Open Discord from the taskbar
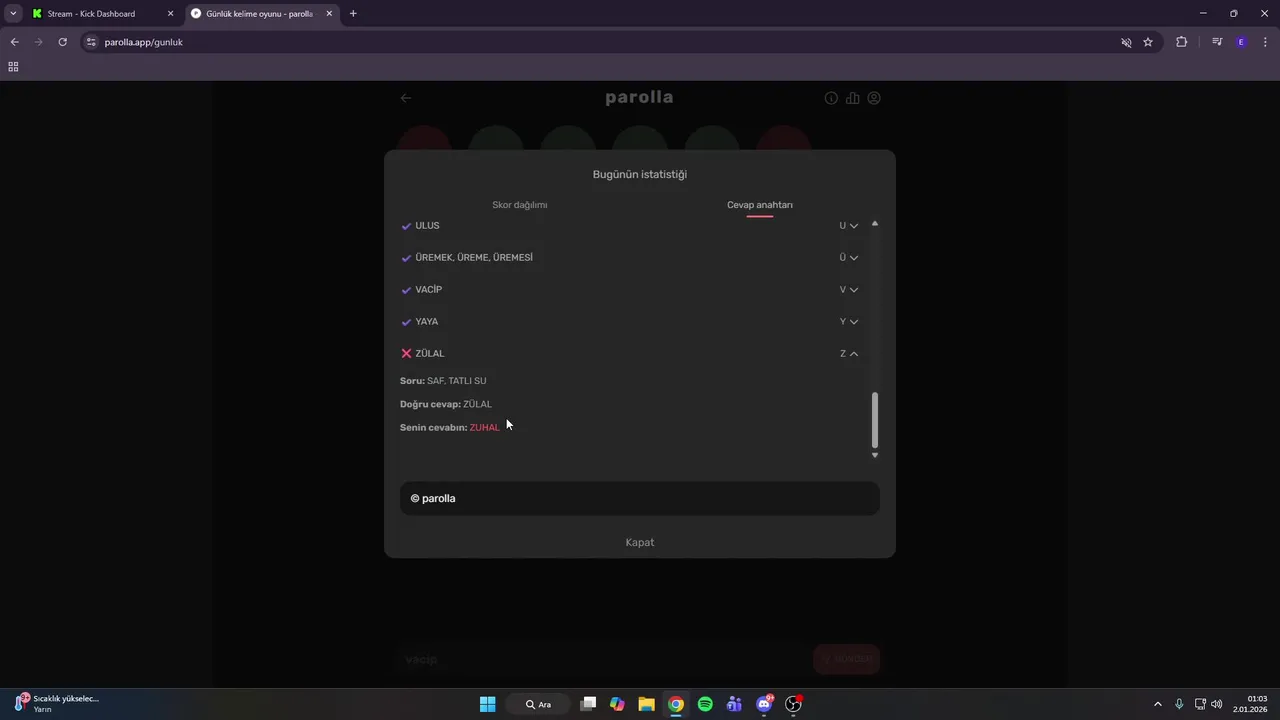 pos(764,704)
